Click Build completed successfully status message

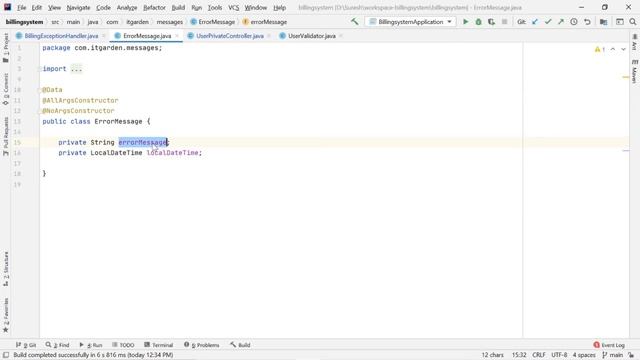93,355
